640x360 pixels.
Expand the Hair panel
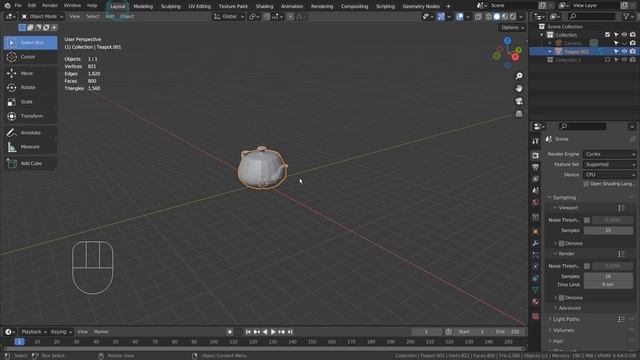558,341
